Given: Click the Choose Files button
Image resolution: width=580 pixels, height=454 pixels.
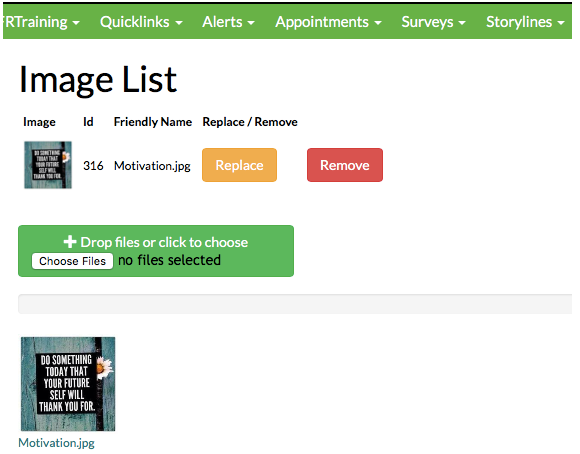Looking at the screenshot, I should click(72, 261).
